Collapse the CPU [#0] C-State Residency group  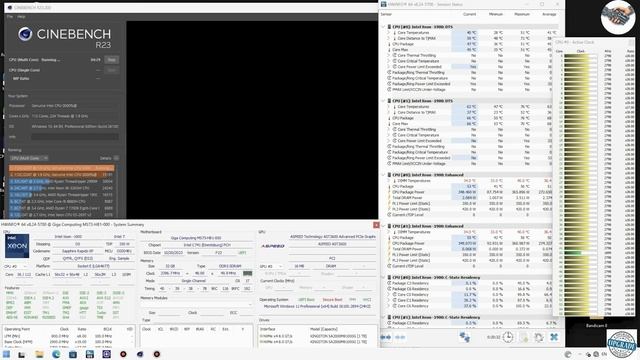384,278
